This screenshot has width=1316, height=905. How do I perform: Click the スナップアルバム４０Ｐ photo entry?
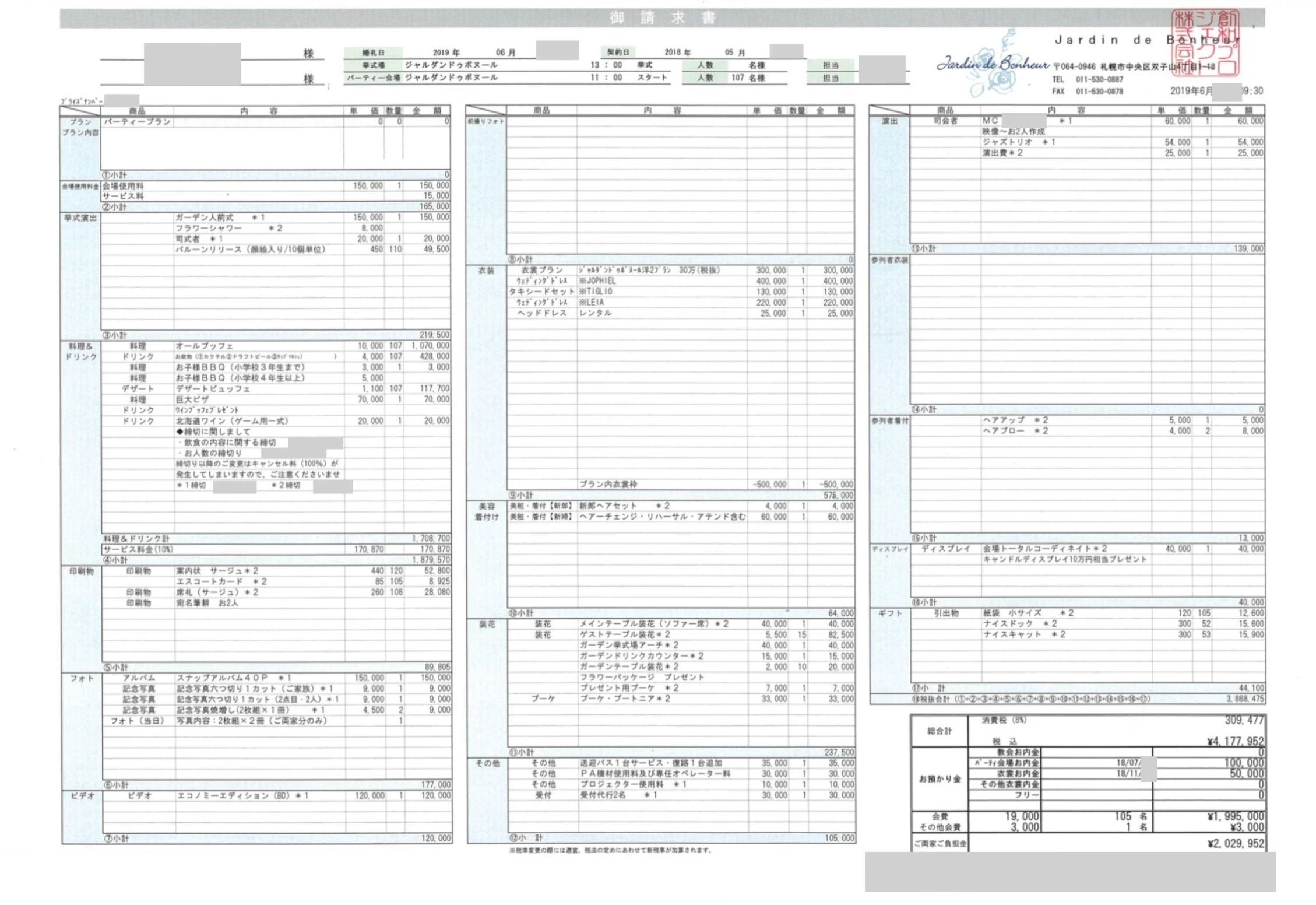[222, 678]
